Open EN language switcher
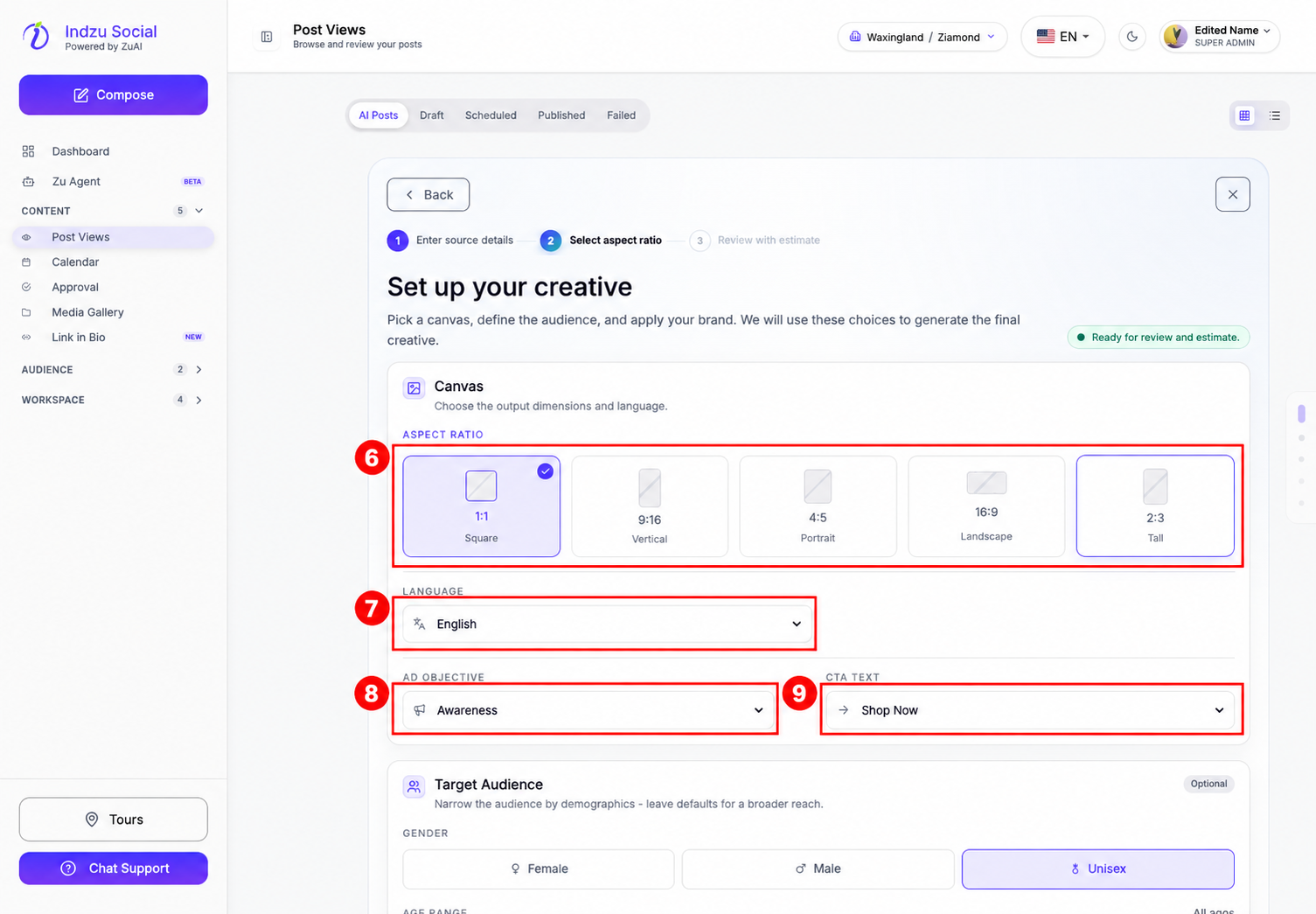 (x=1062, y=37)
